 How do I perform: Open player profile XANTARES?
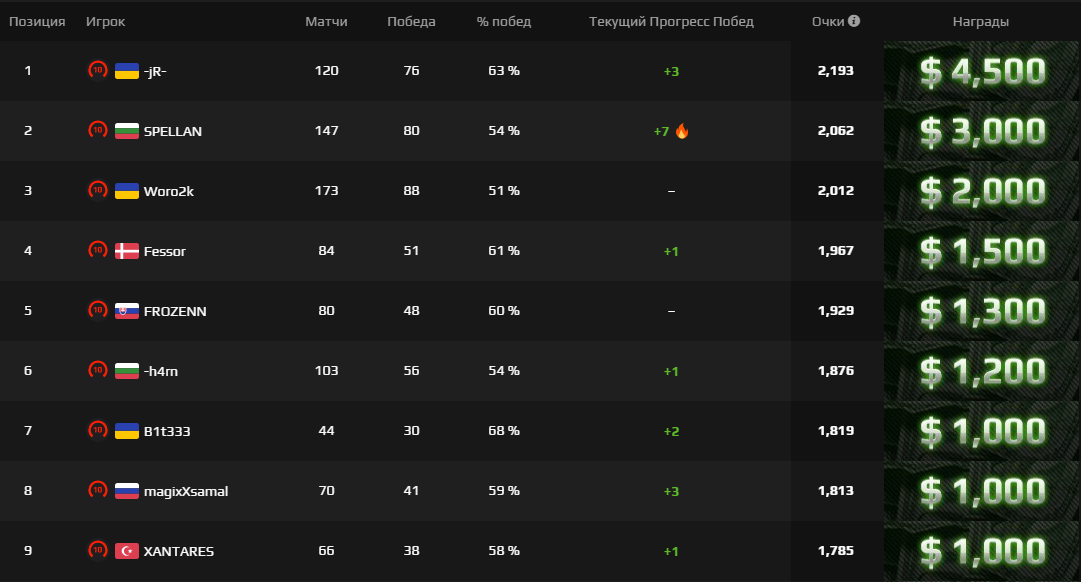[x=178, y=551]
